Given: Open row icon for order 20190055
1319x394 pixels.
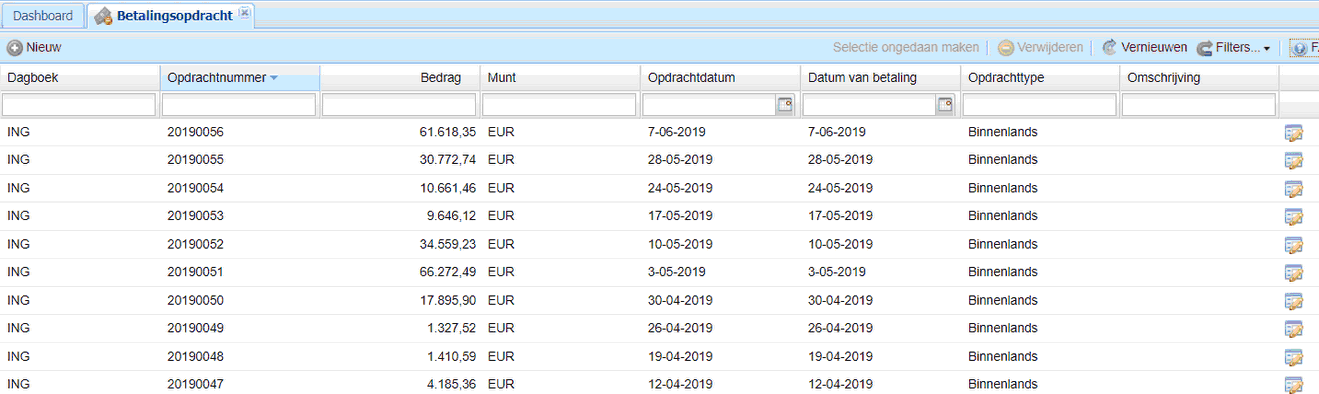Looking at the screenshot, I should tap(1293, 160).
